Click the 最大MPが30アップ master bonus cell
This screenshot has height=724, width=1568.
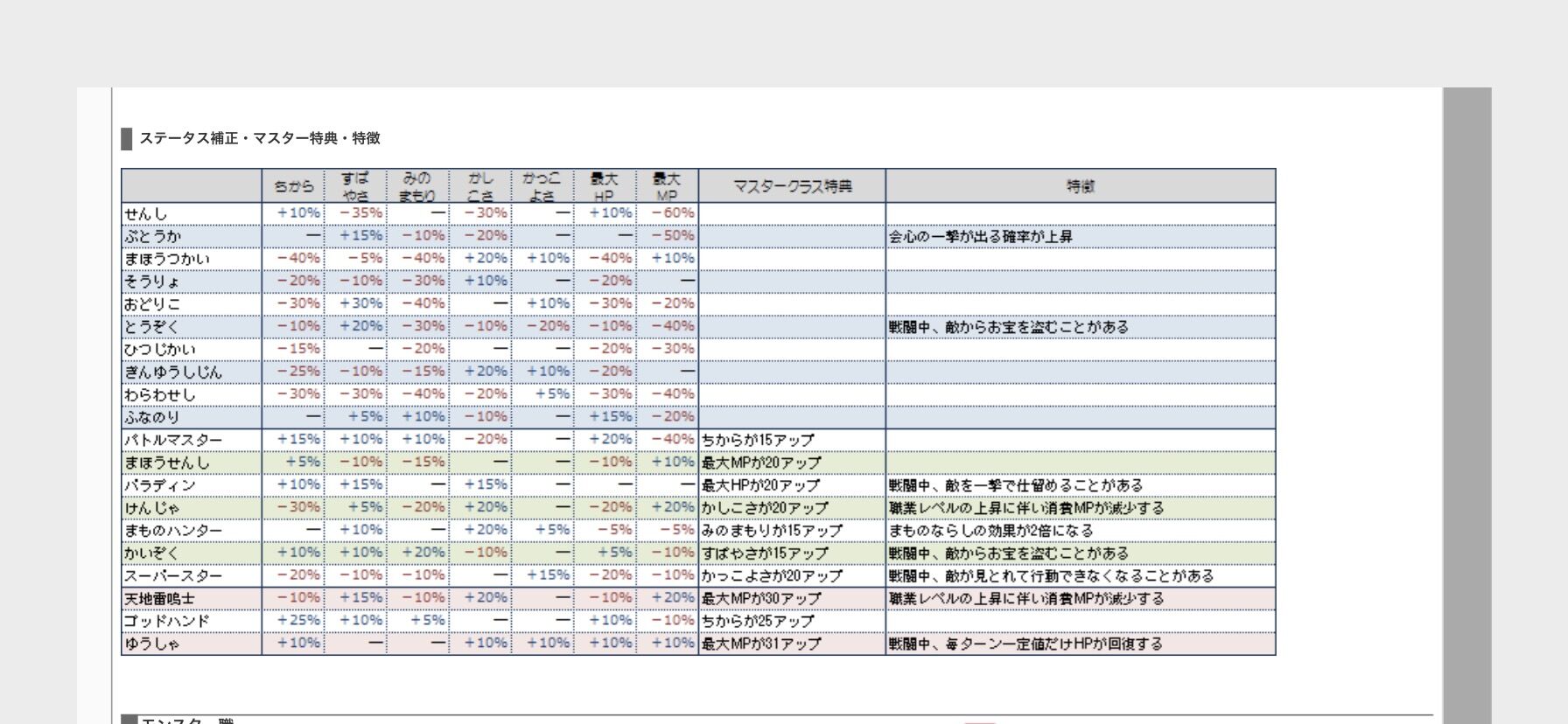pyautogui.click(x=761, y=599)
